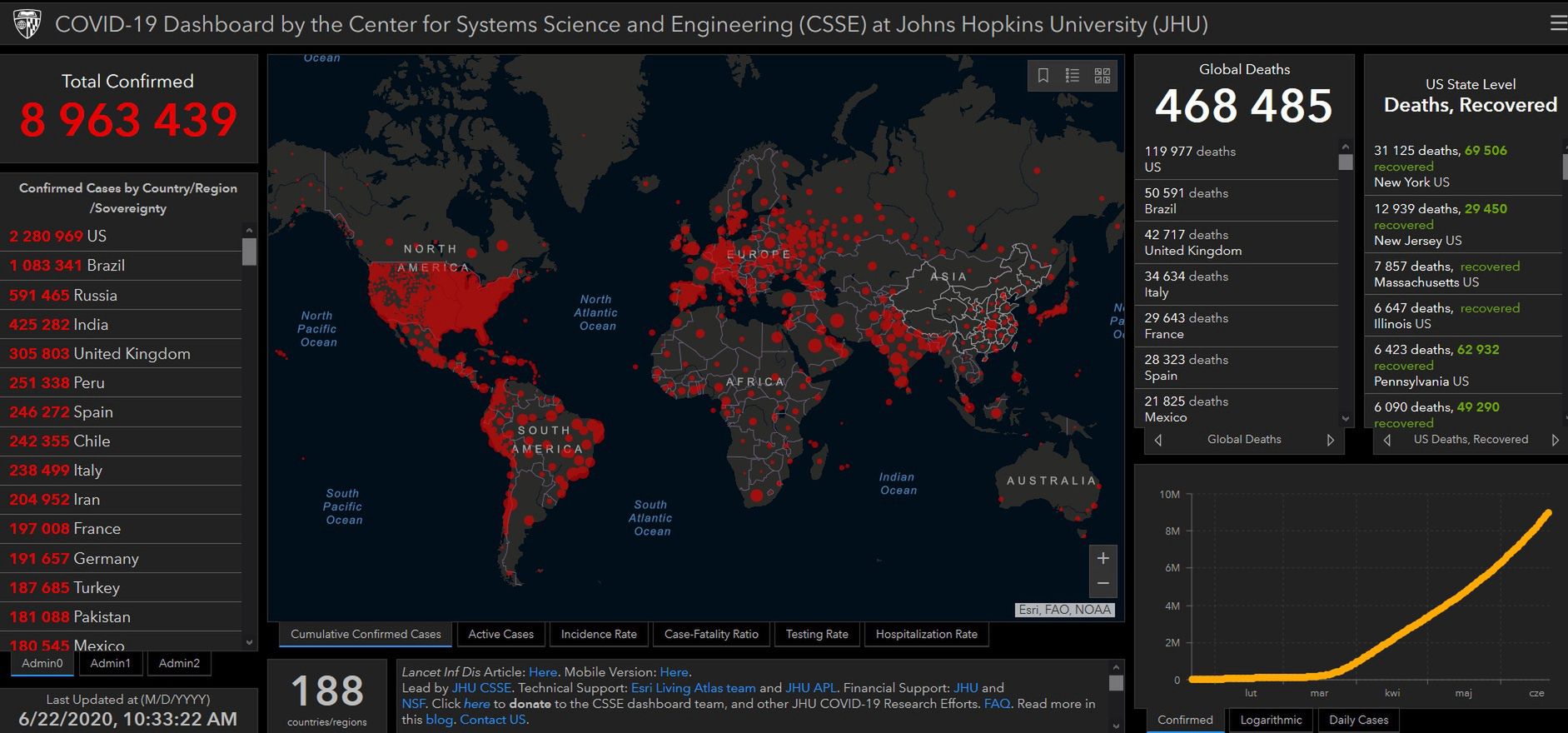Open the FAQ link
The height and width of the screenshot is (733, 1568).
point(997,704)
